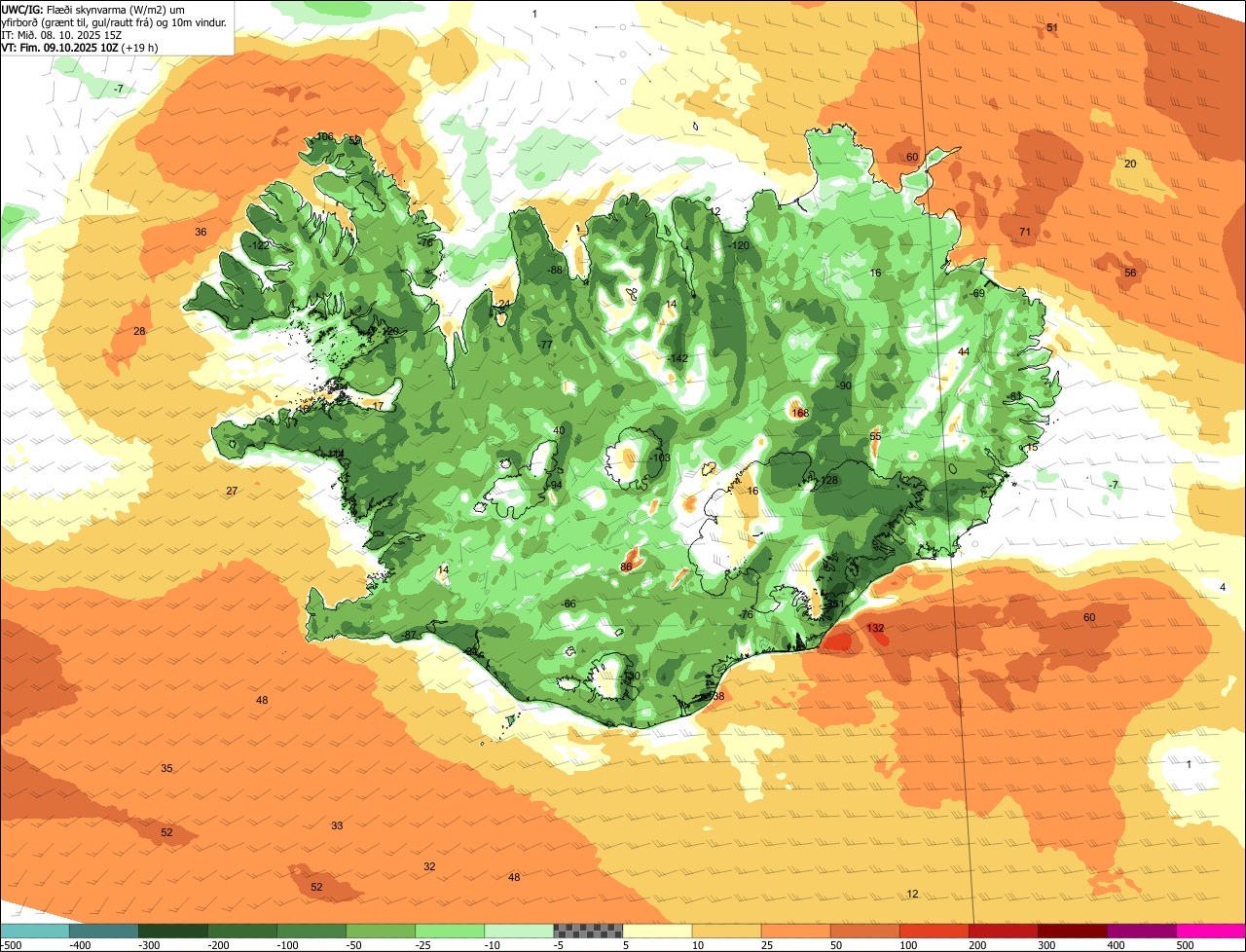Viewport: 1246px width, 952px height.
Task: Click the map value '-77' on the map
Action: coord(545,346)
